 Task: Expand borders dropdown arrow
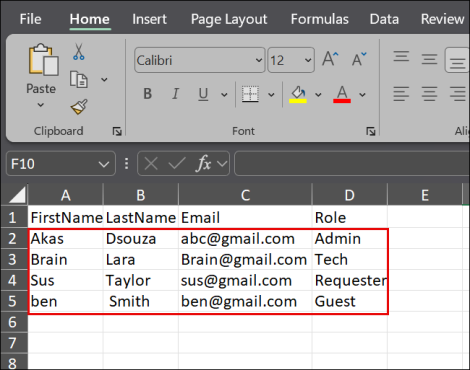point(271,95)
